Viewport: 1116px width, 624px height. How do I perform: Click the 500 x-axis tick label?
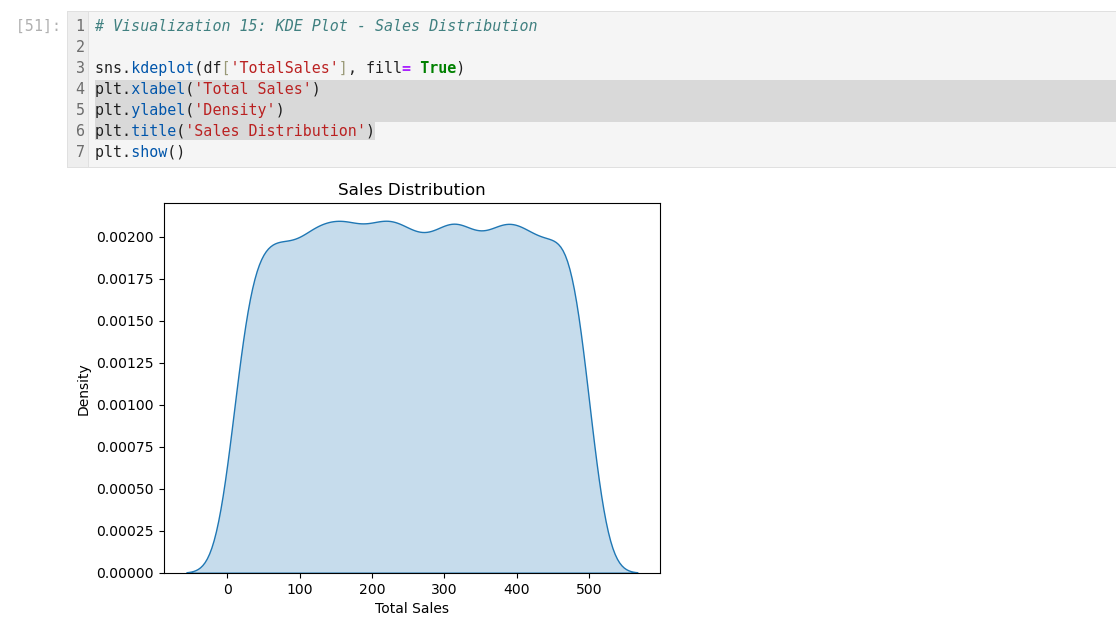(x=589, y=588)
